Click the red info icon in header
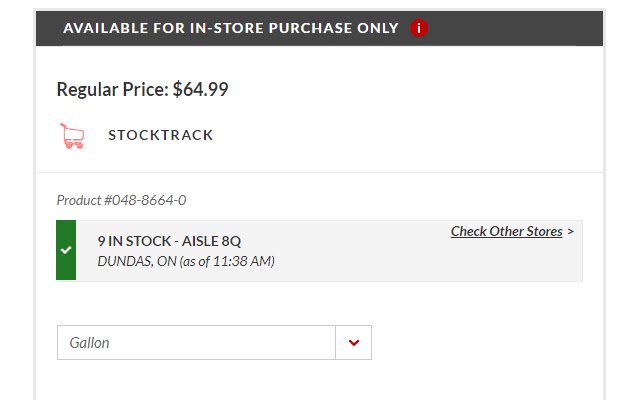640x400 pixels. tap(419, 28)
